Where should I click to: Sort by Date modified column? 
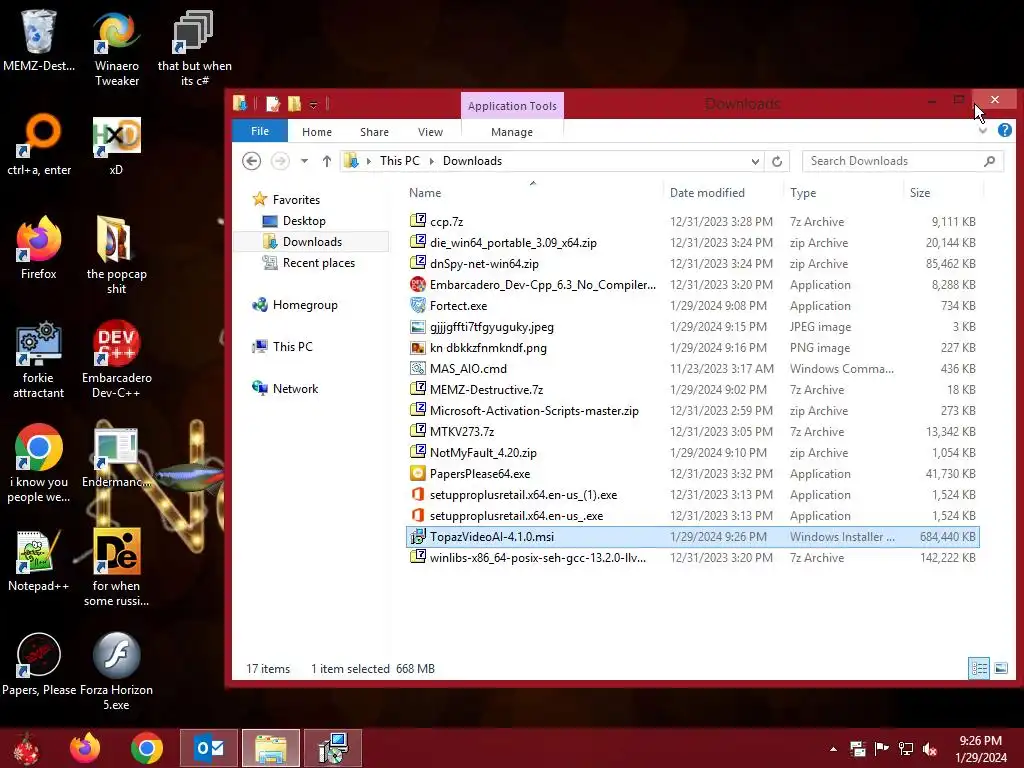click(723, 193)
